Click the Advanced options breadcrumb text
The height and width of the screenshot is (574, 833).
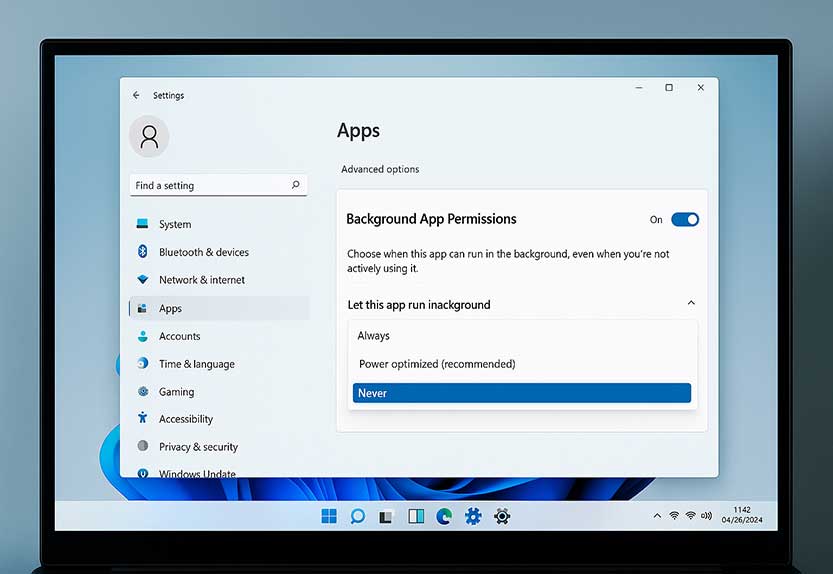[380, 169]
